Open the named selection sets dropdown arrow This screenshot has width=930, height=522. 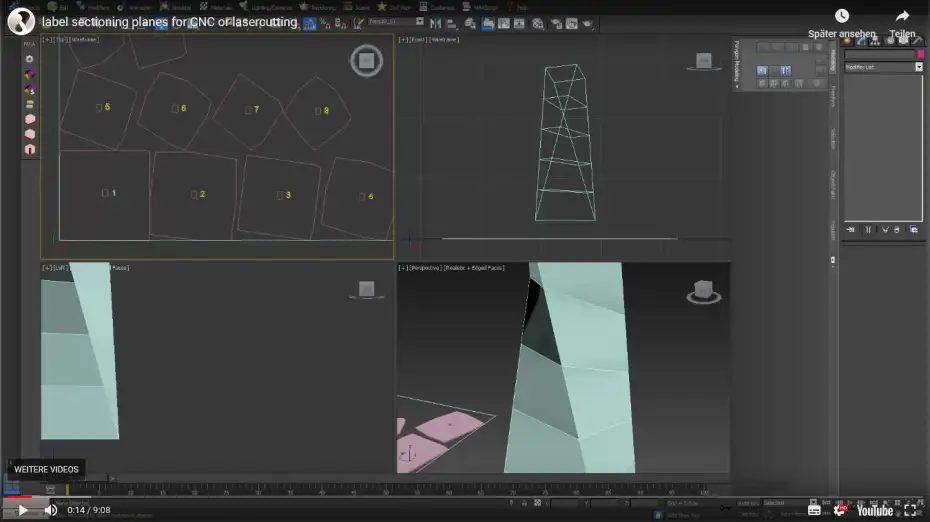coord(420,21)
